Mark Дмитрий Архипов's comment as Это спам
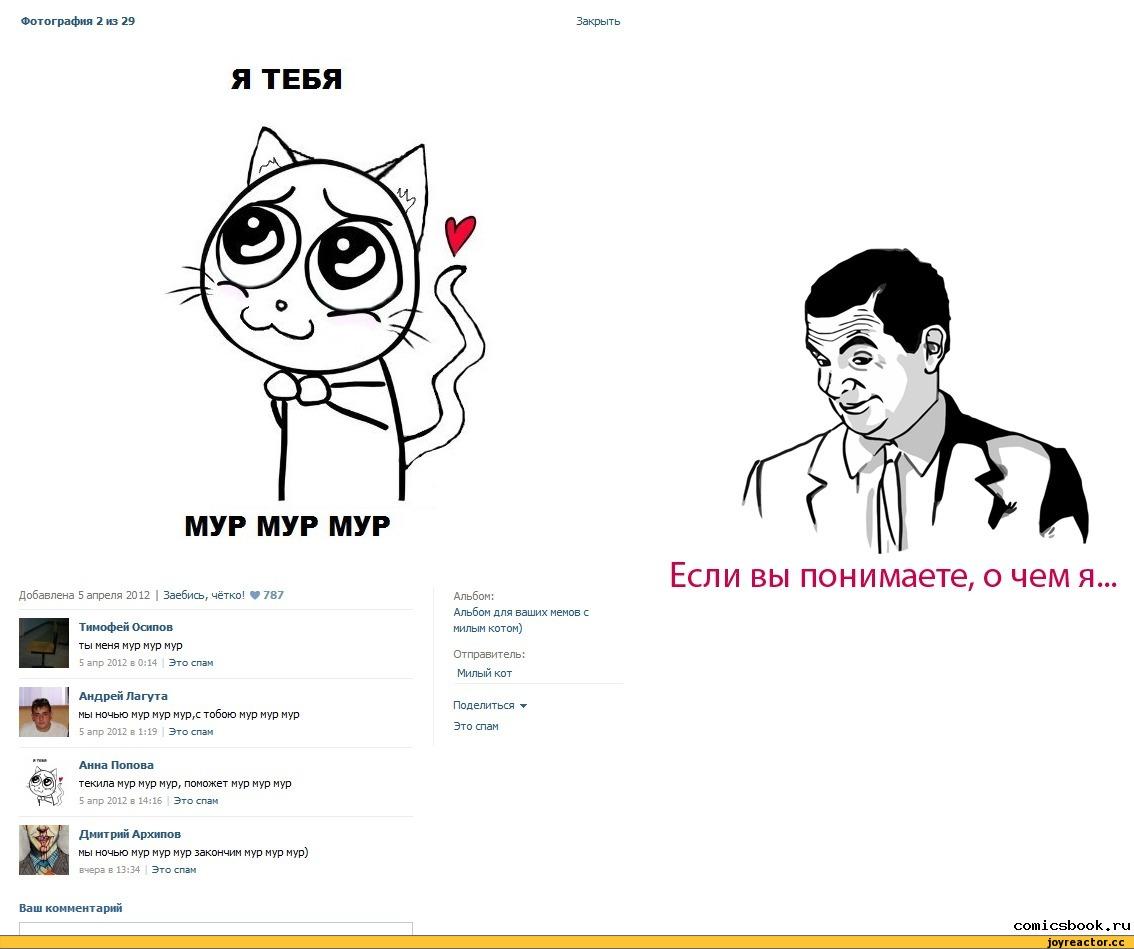 pos(174,870)
